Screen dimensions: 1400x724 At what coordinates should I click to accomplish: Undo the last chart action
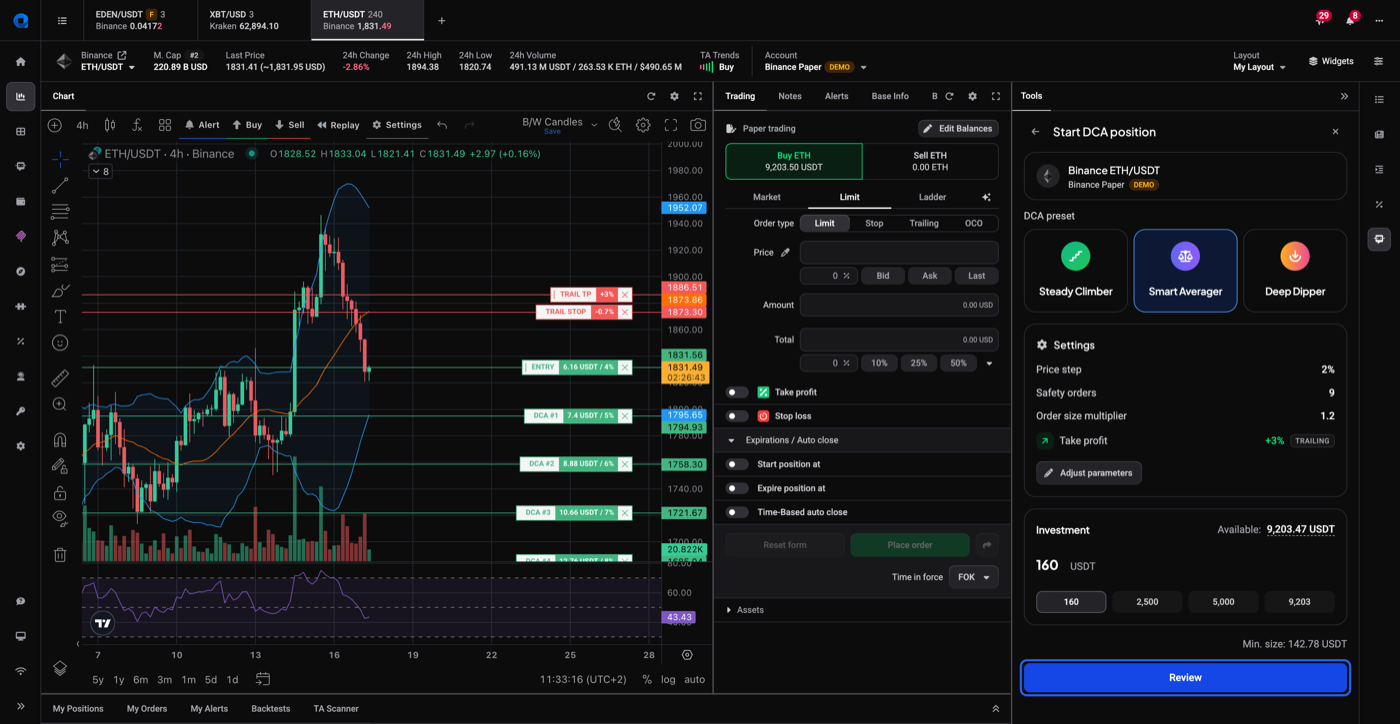[442, 125]
